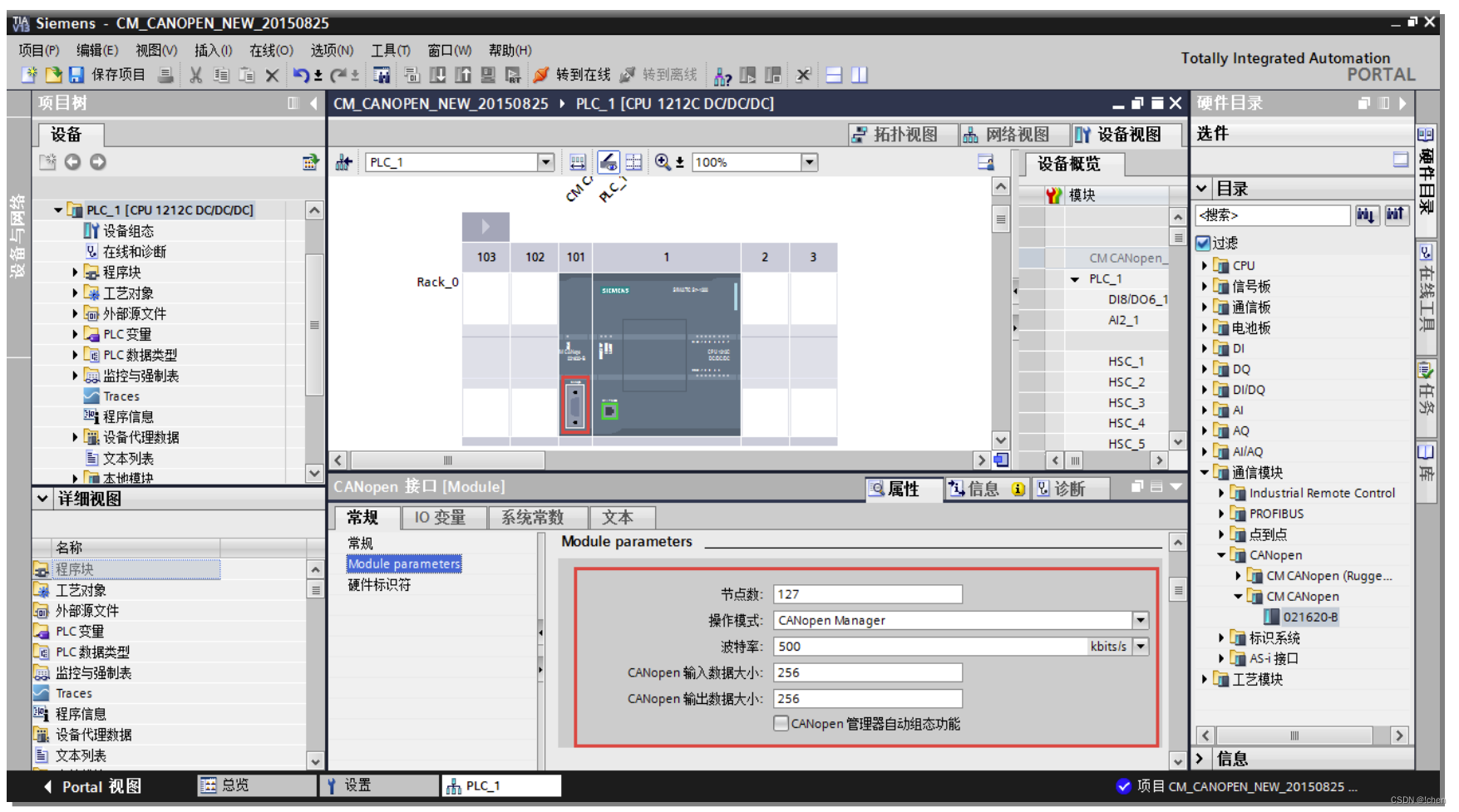Expand the CPU catalog folder
1459x812 pixels.
(1205, 265)
